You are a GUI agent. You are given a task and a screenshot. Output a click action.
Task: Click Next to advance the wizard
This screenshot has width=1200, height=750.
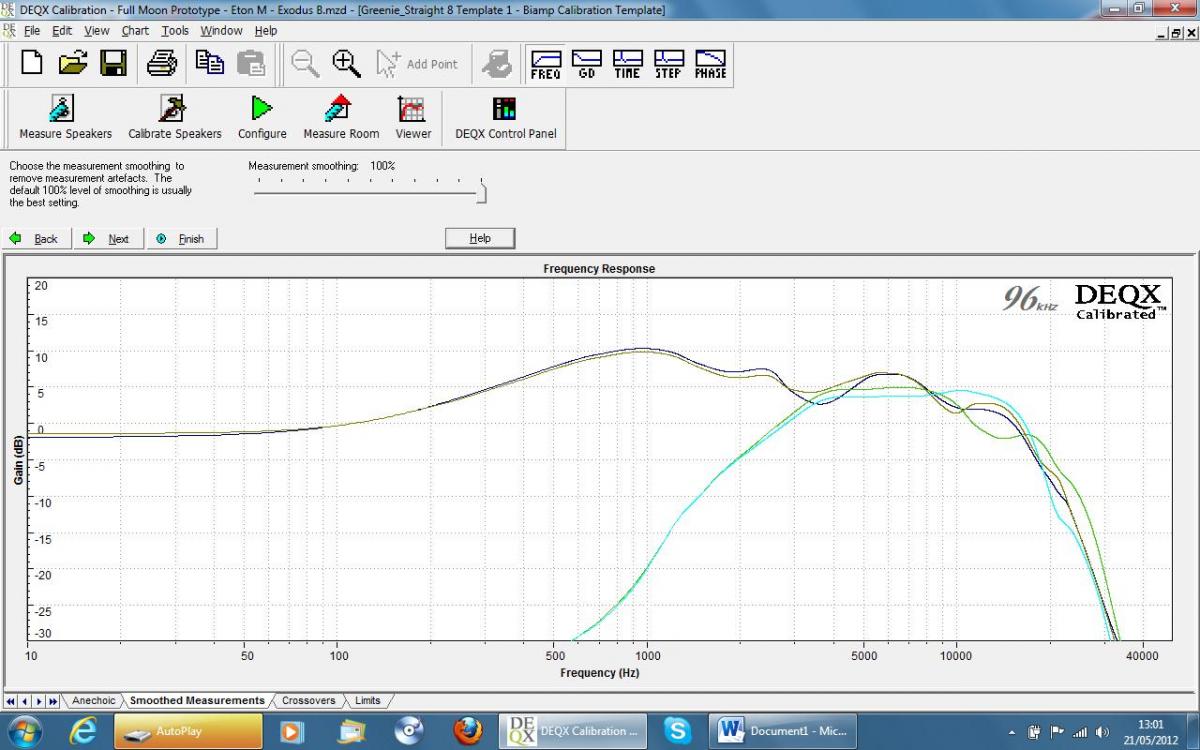(x=108, y=239)
